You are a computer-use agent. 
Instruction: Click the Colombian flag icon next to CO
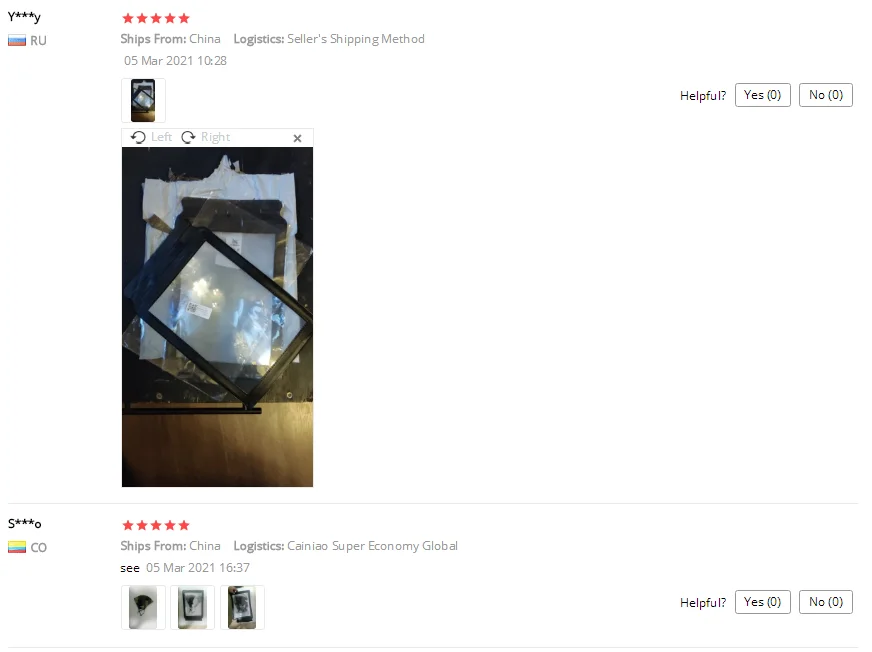click(17, 547)
